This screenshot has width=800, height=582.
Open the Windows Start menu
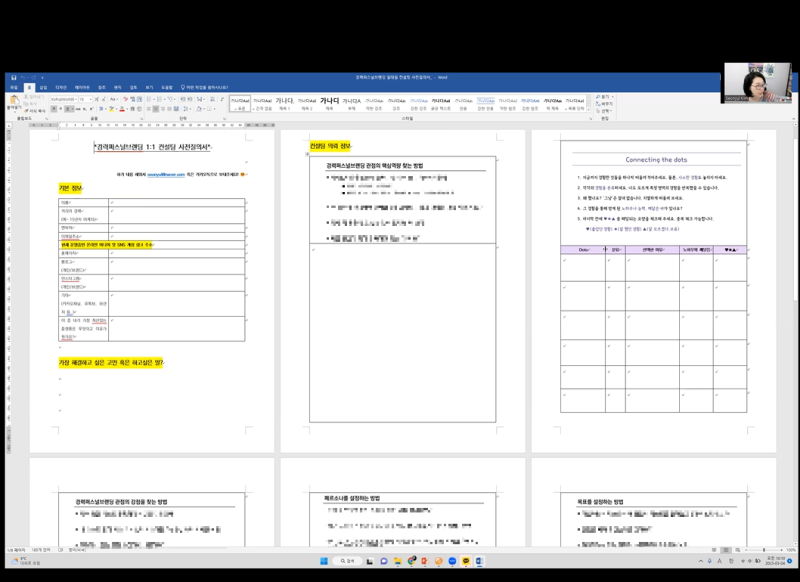pyautogui.click(x=323, y=561)
